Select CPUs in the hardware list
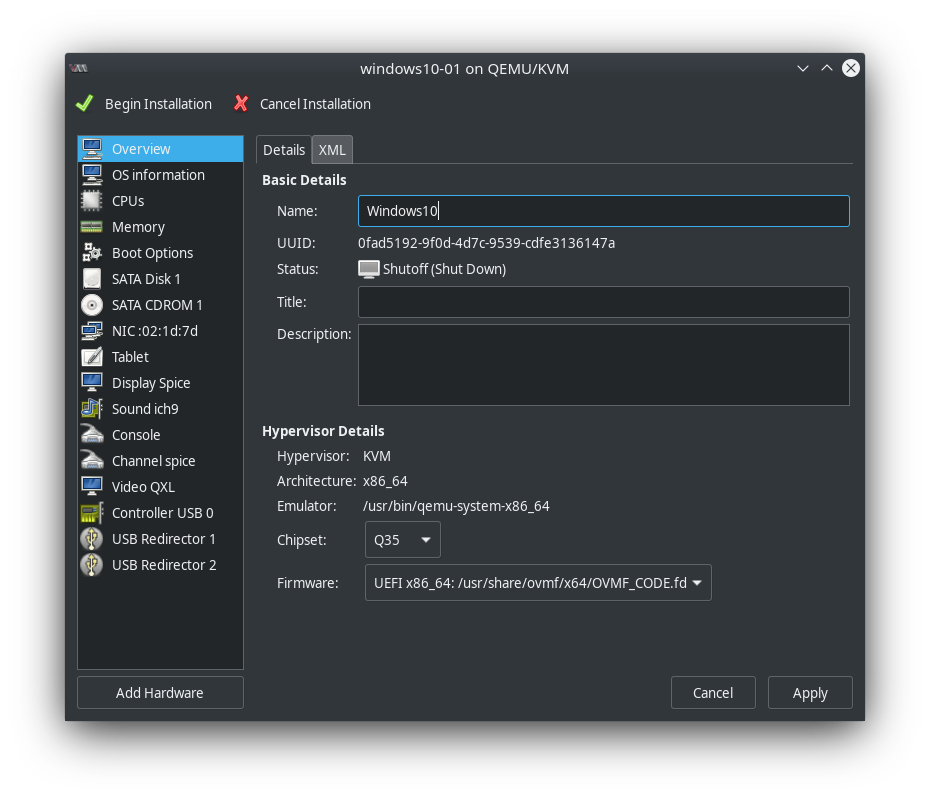 [160, 201]
